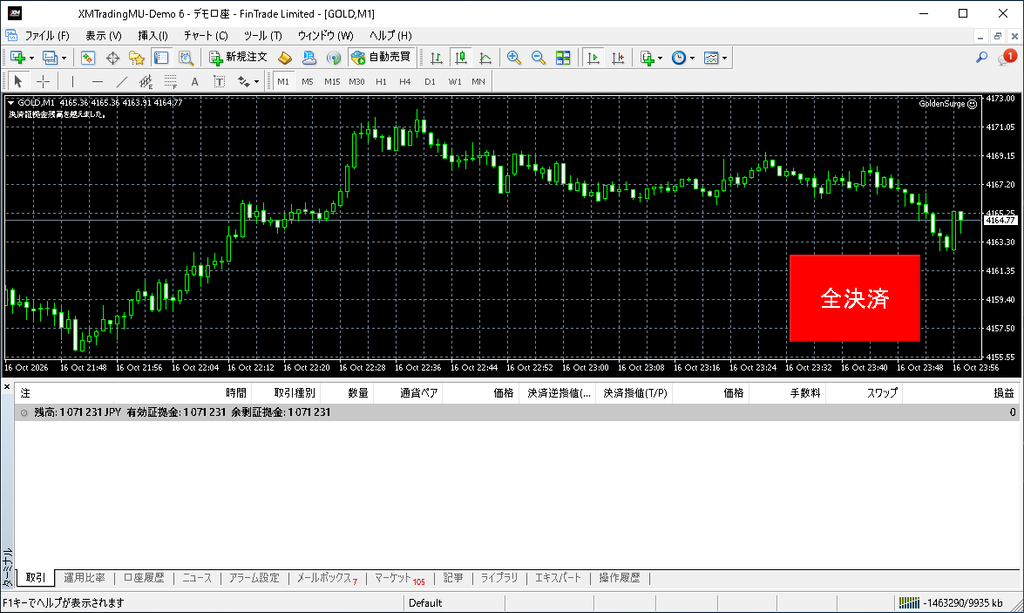The width and height of the screenshot is (1024, 613).
Task: Select the equidistant channel tool
Action: click(x=146, y=82)
